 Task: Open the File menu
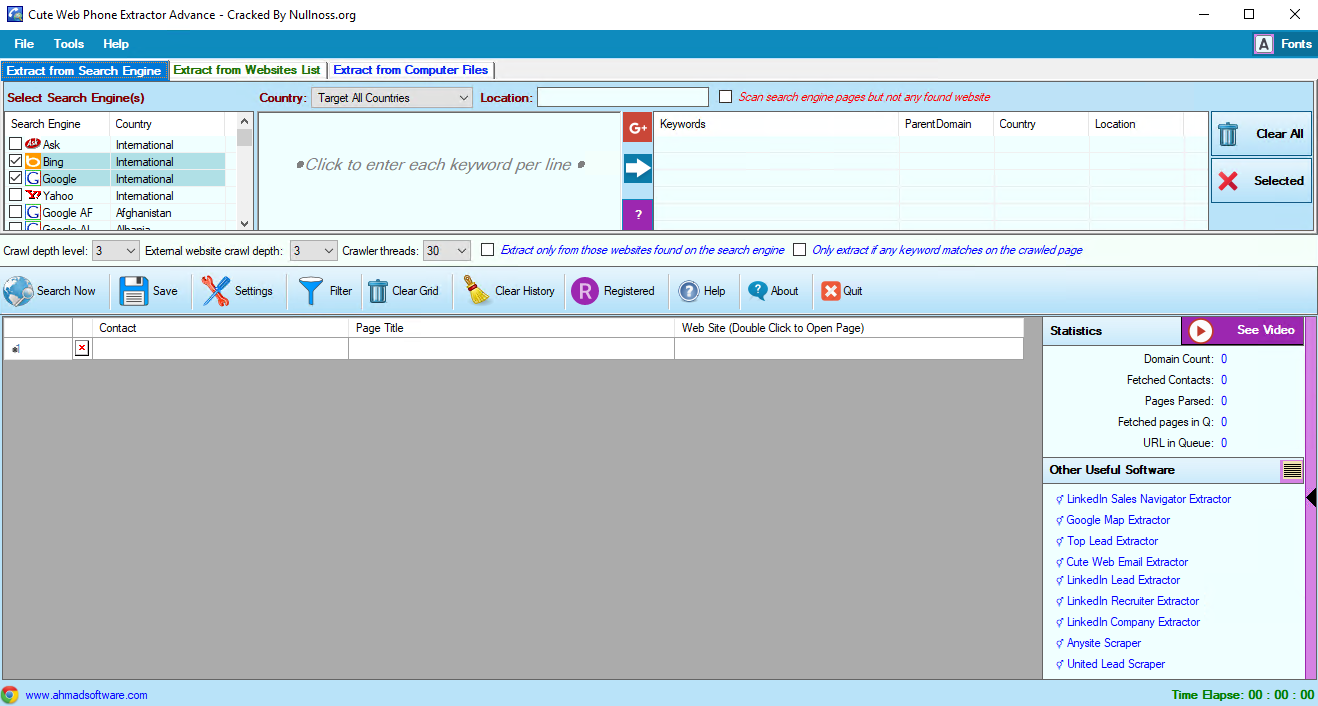coord(24,44)
